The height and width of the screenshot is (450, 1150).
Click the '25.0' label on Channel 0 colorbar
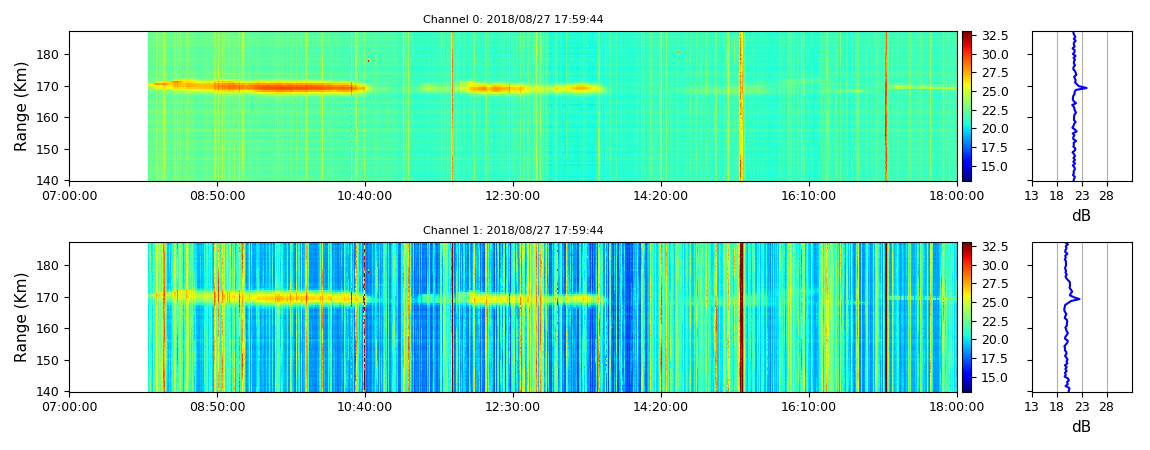995,92
